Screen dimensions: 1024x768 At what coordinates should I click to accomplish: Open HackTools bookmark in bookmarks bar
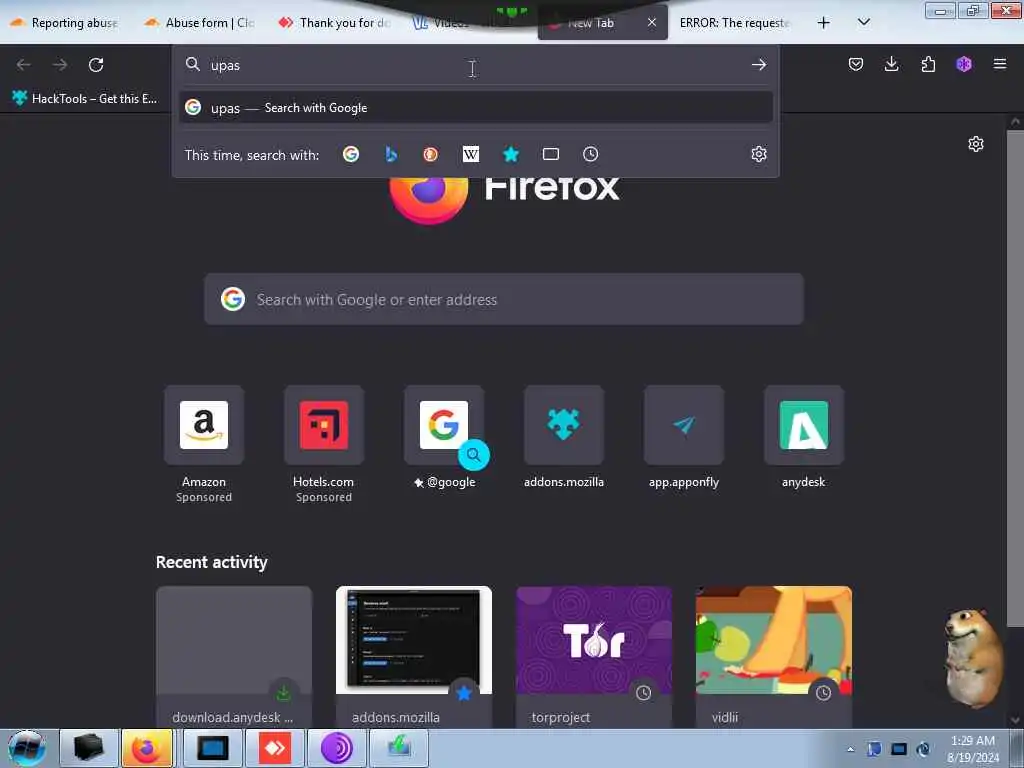click(85, 99)
